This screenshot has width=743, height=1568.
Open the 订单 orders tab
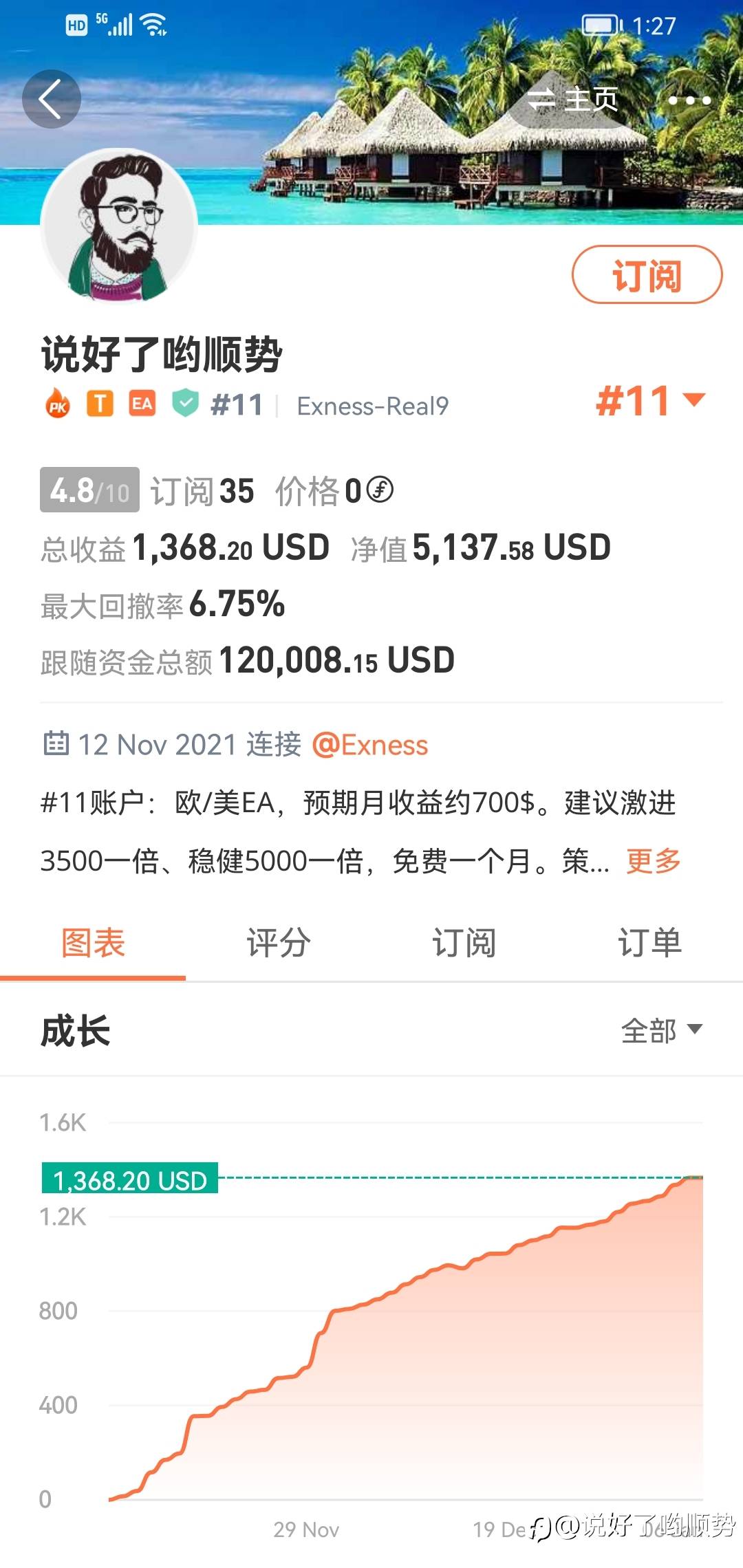(x=649, y=943)
